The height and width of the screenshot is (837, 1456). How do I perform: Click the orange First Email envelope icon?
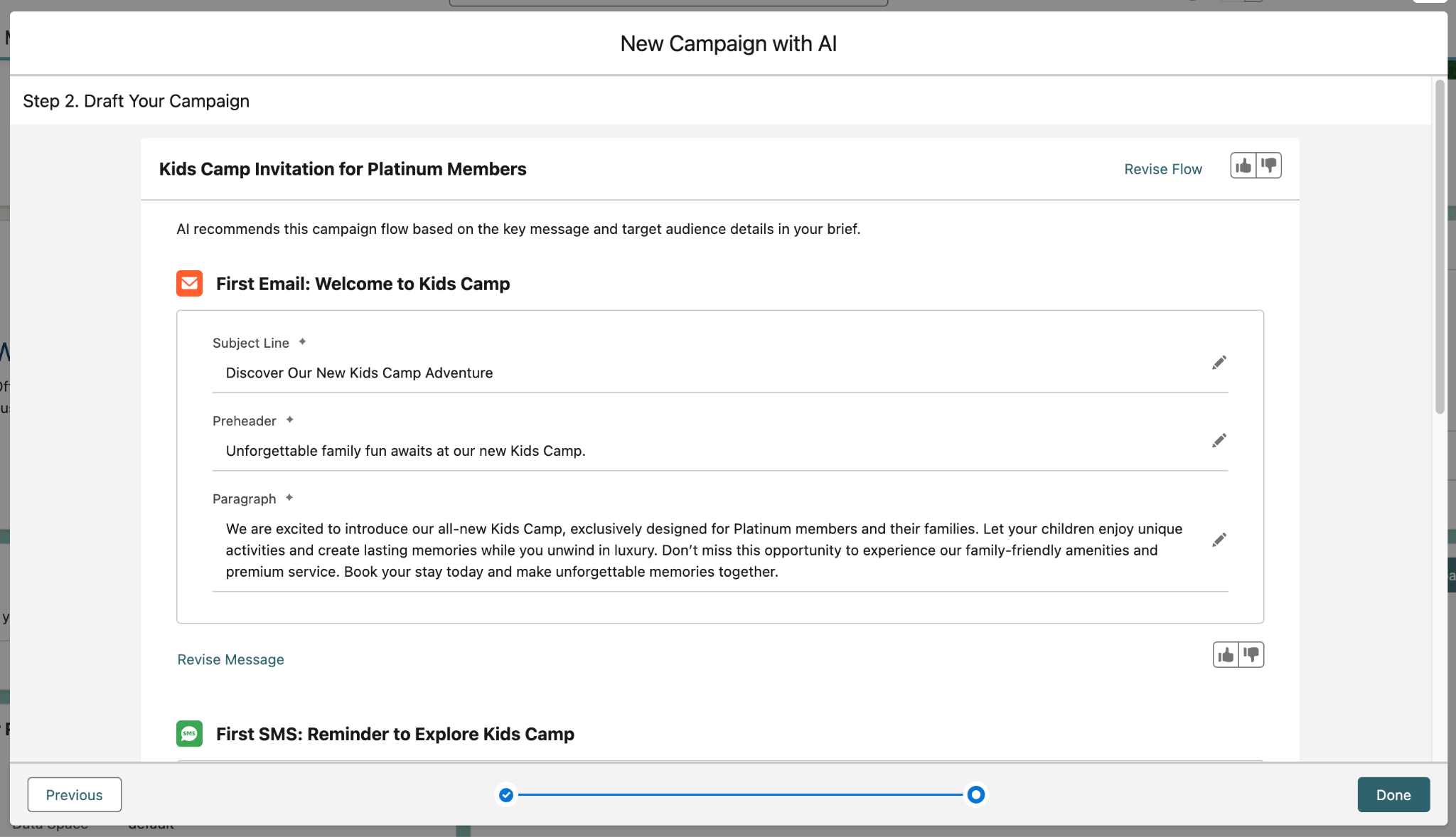point(189,283)
